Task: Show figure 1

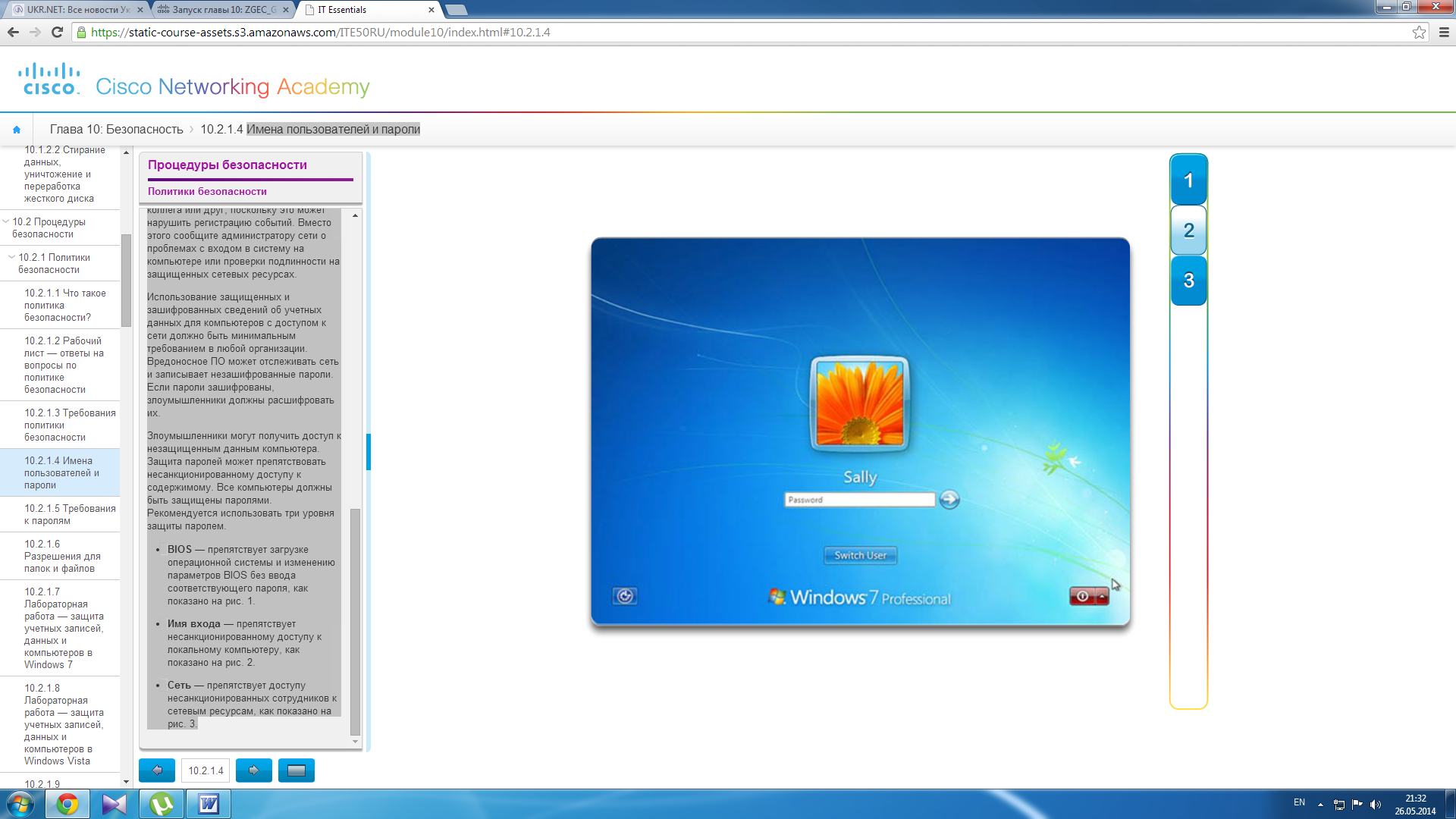Action: pyautogui.click(x=1188, y=180)
